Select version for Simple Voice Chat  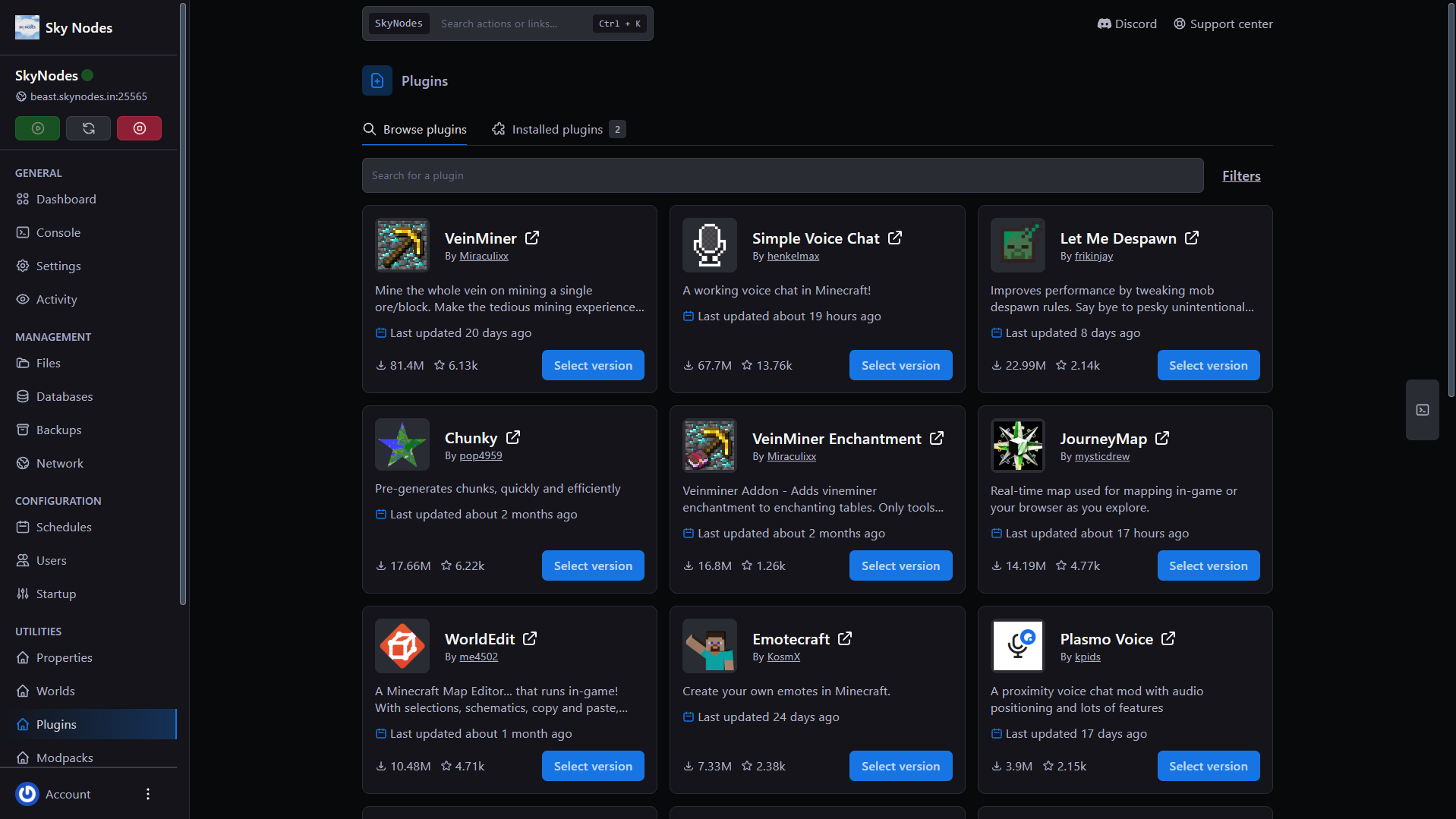point(900,365)
